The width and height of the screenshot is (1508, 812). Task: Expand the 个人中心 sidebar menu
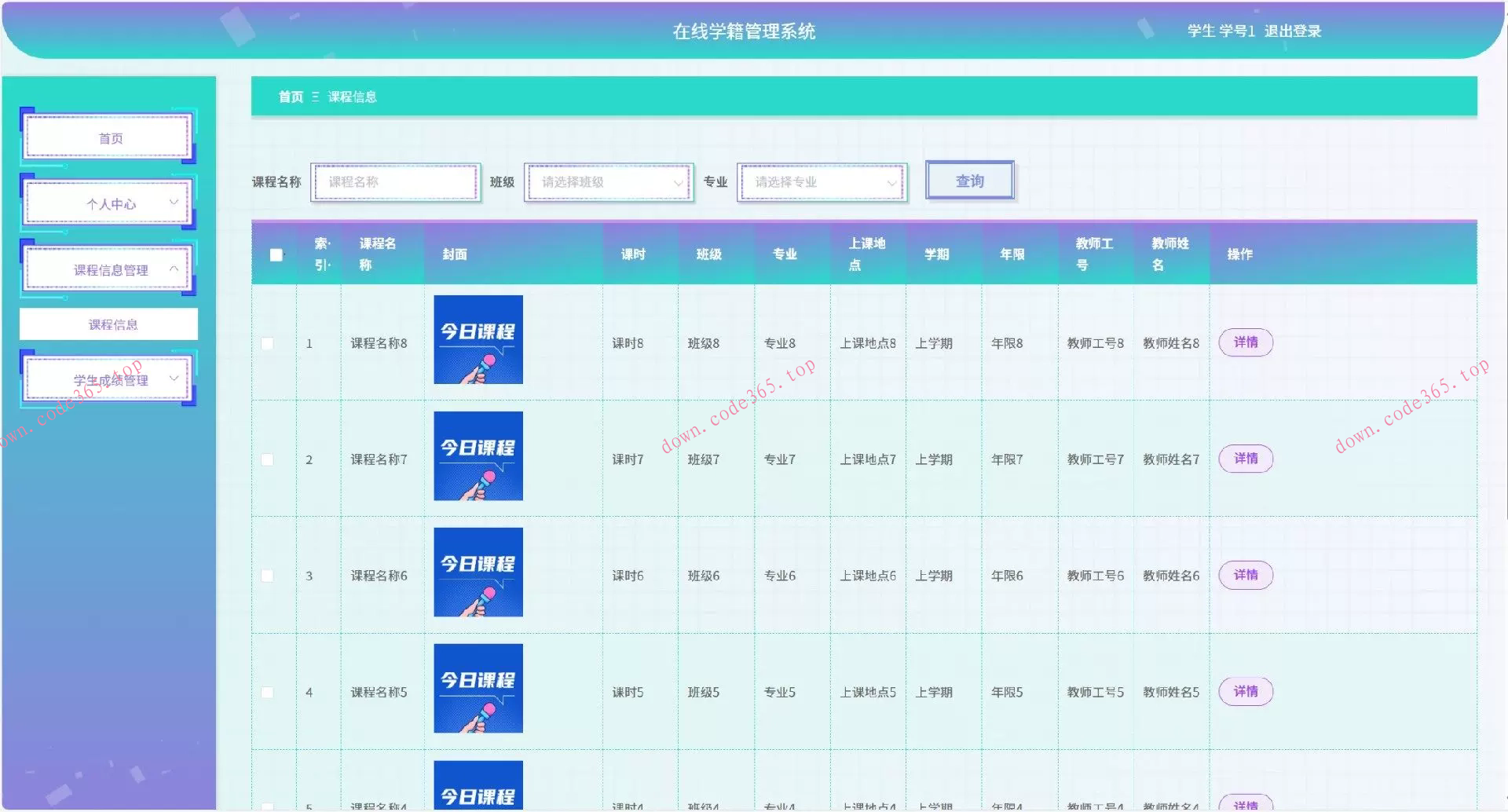pos(108,203)
